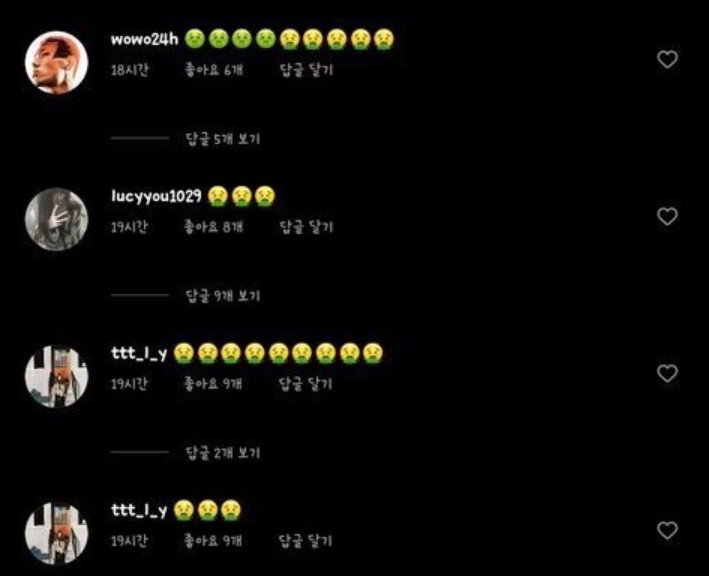Click username lucyyou1029
Image resolution: width=709 pixels, height=576 pixels.
(156, 196)
